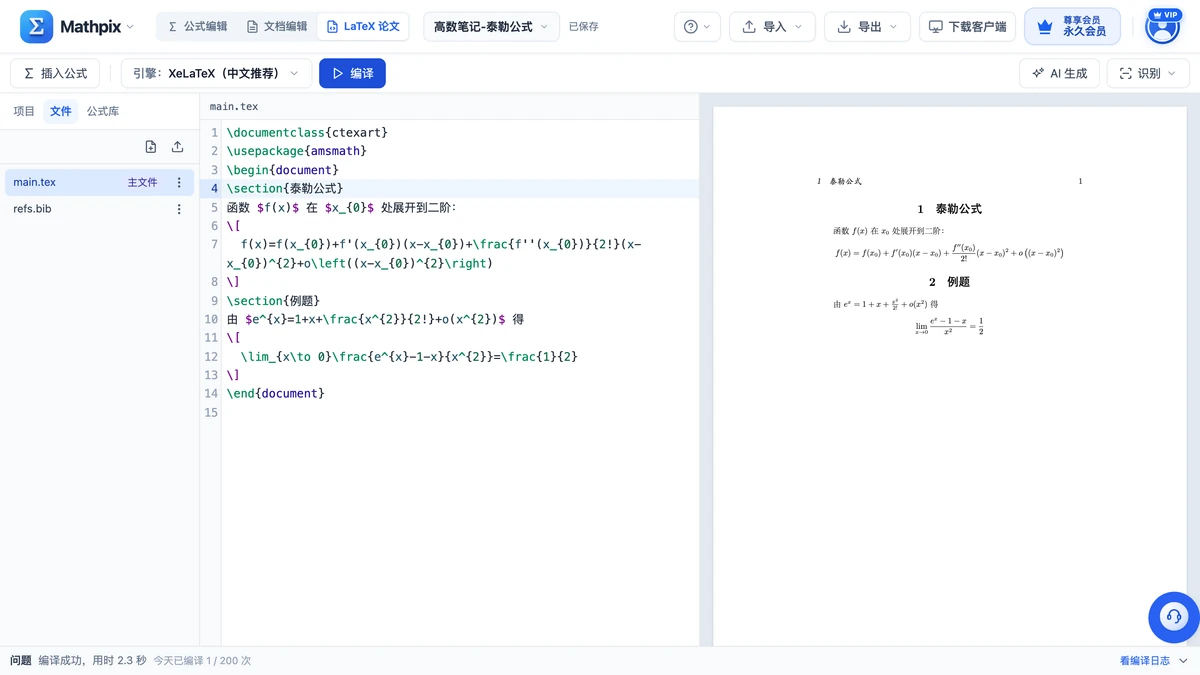Switch to the 文档编辑 tab
Image resolution: width=1200 pixels, height=675 pixels.
[x=277, y=27]
